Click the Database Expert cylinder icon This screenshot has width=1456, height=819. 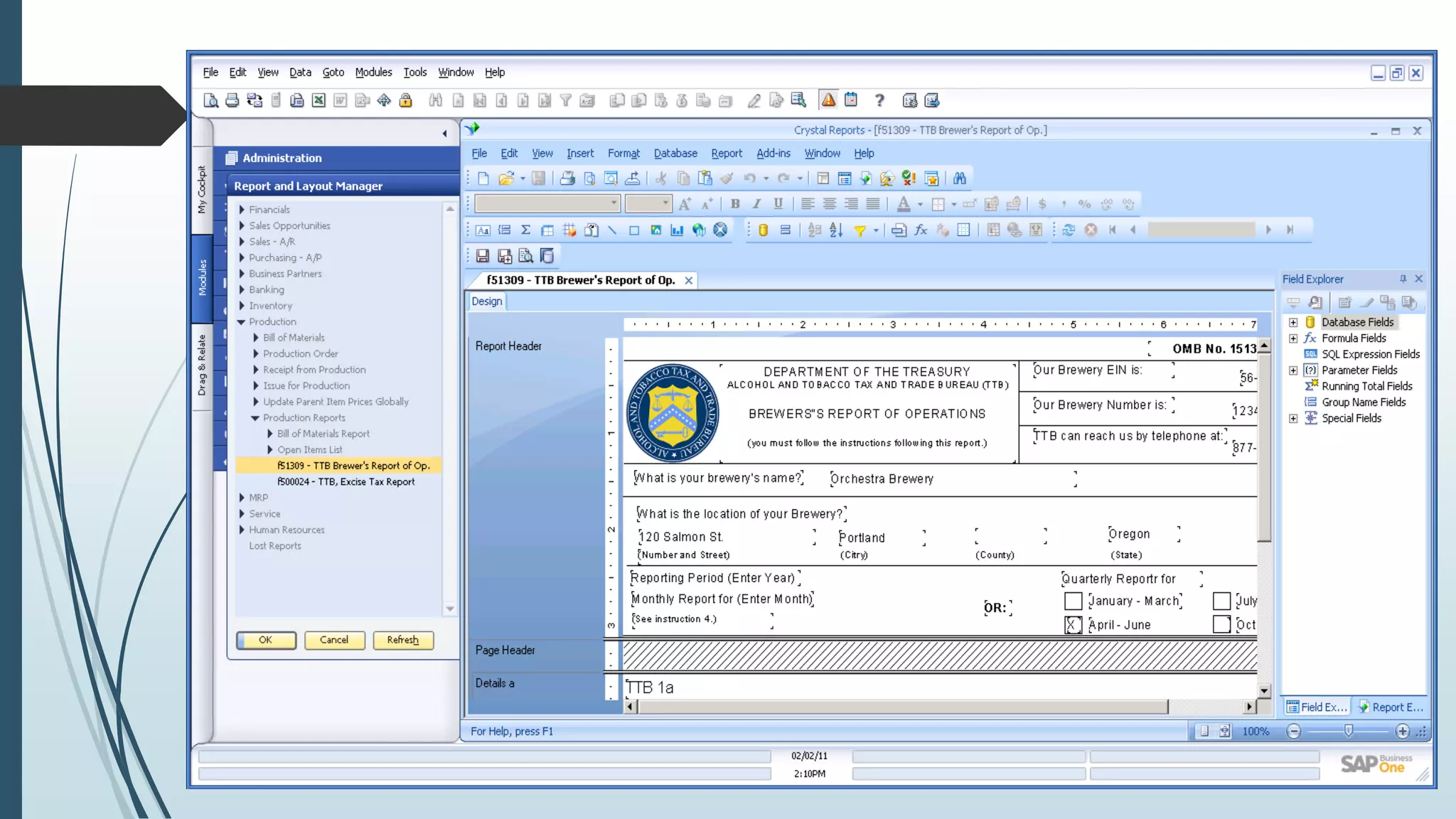pyautogui.click(x=763, y=230)
